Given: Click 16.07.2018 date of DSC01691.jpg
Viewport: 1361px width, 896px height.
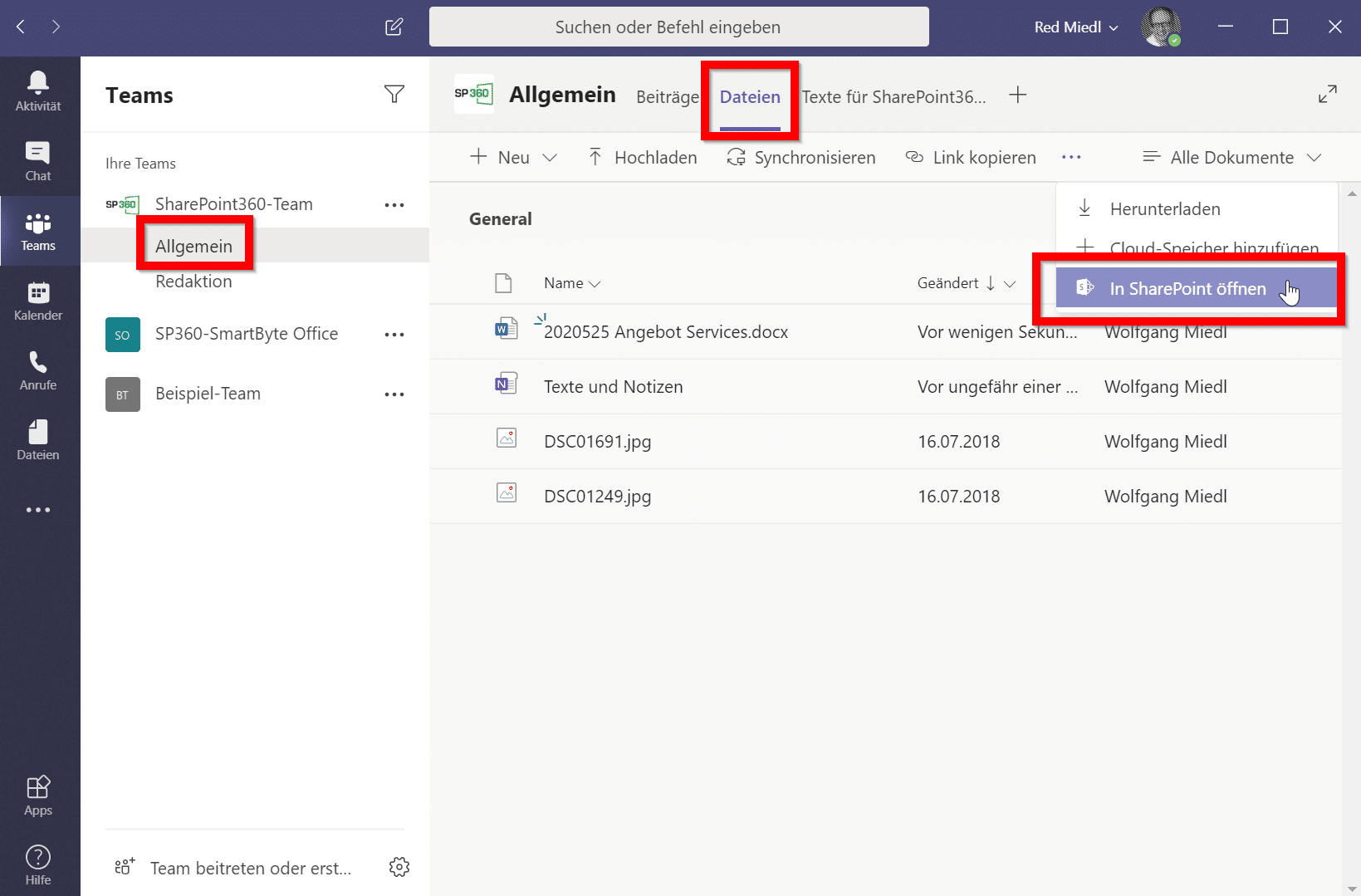Looking at the screenshot, I should (959, 442).
